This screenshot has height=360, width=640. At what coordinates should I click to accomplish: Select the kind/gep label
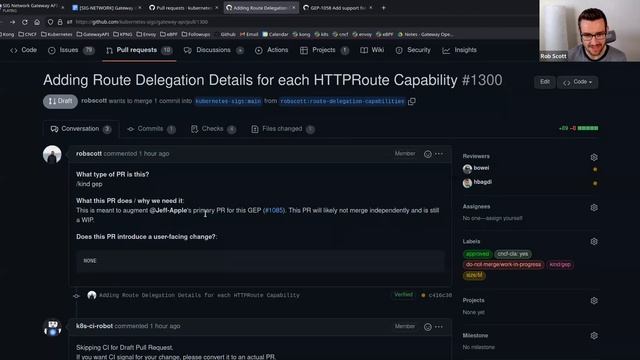coord(560,264)
